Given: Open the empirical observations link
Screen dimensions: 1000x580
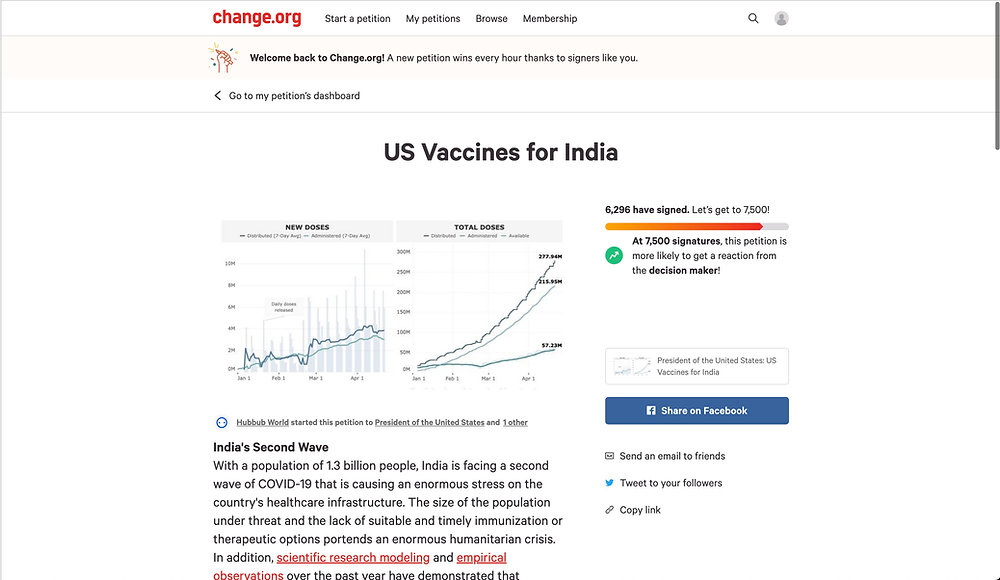Looking at the screenshot, I should tap(482, 557).
